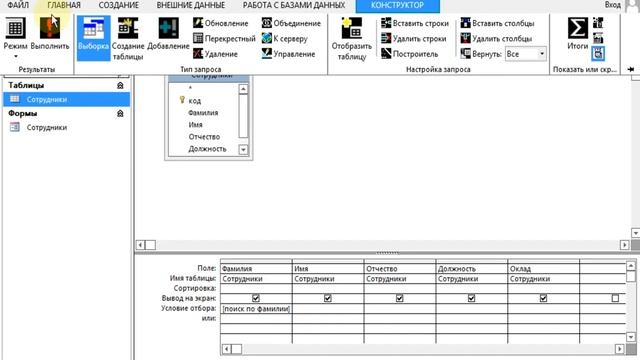This screenshot has width=640, height=360.
Task: Click Имя in the field list
Action: pyautogui.click(x=195, y=124)
